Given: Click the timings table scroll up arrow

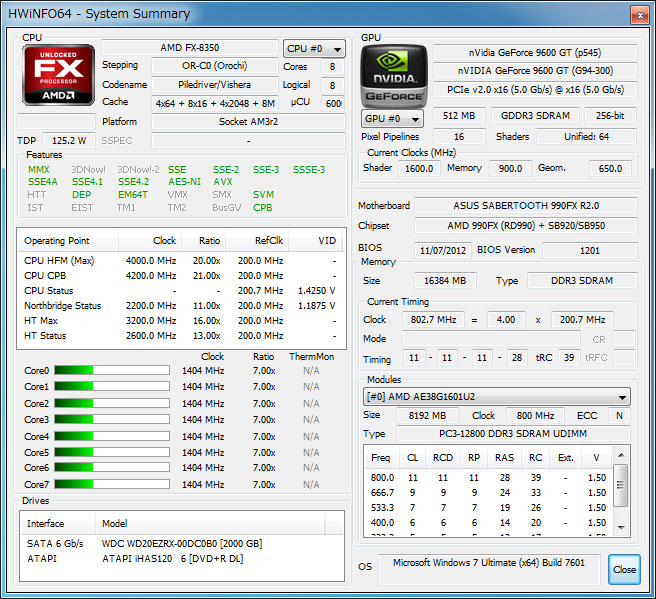Looking at the screenshot, I should click(621, 455).
